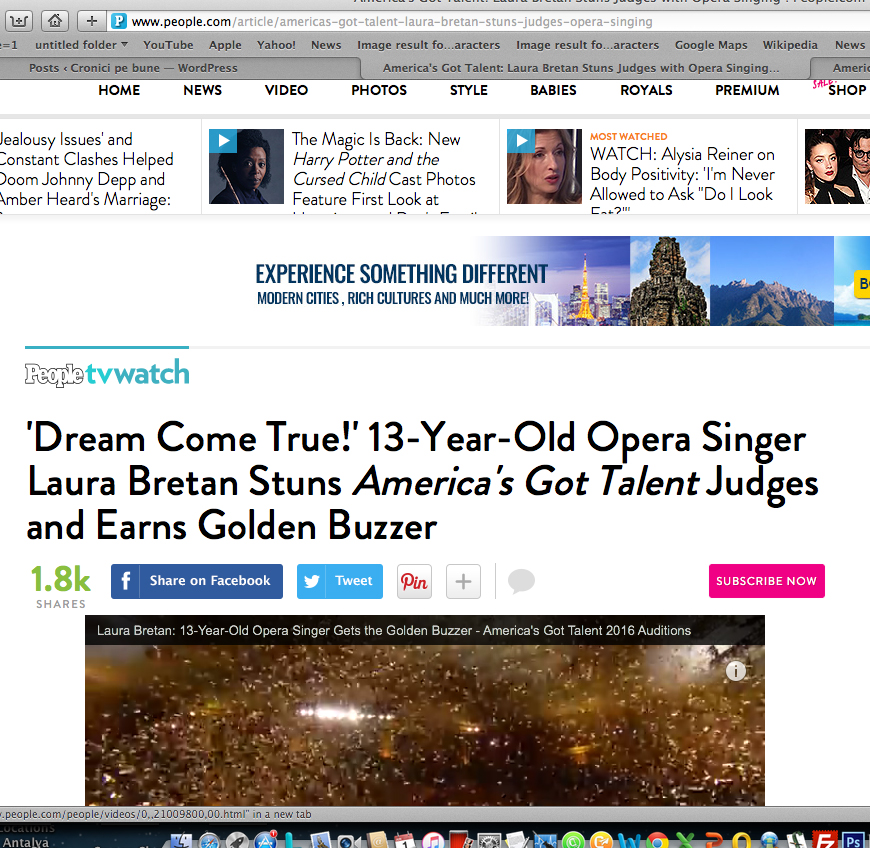Play the Harry Potter Cursed Child video icon
Image resolution: width=870 pixels, height=848 pixels.
click(223, 141)
